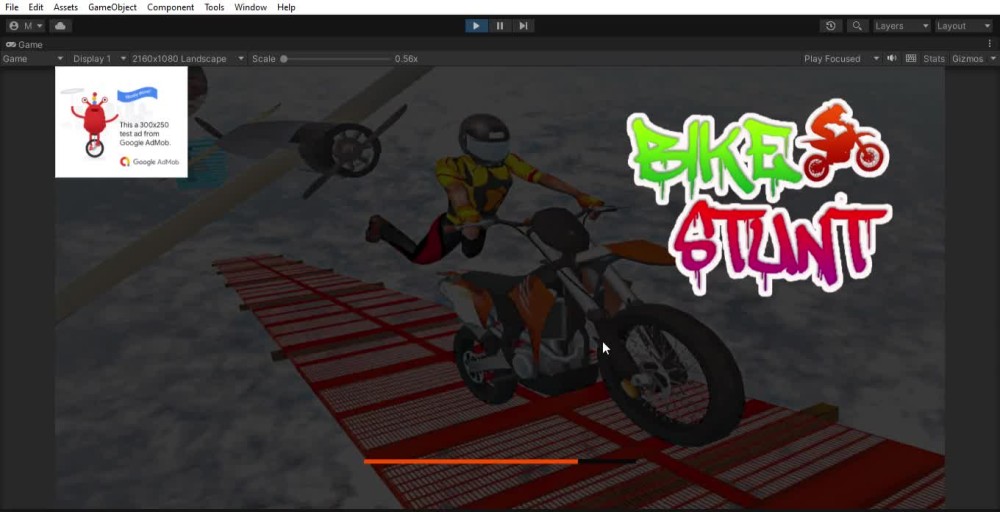Select the Game tab

pyautogui.click(x=24, y=44)
